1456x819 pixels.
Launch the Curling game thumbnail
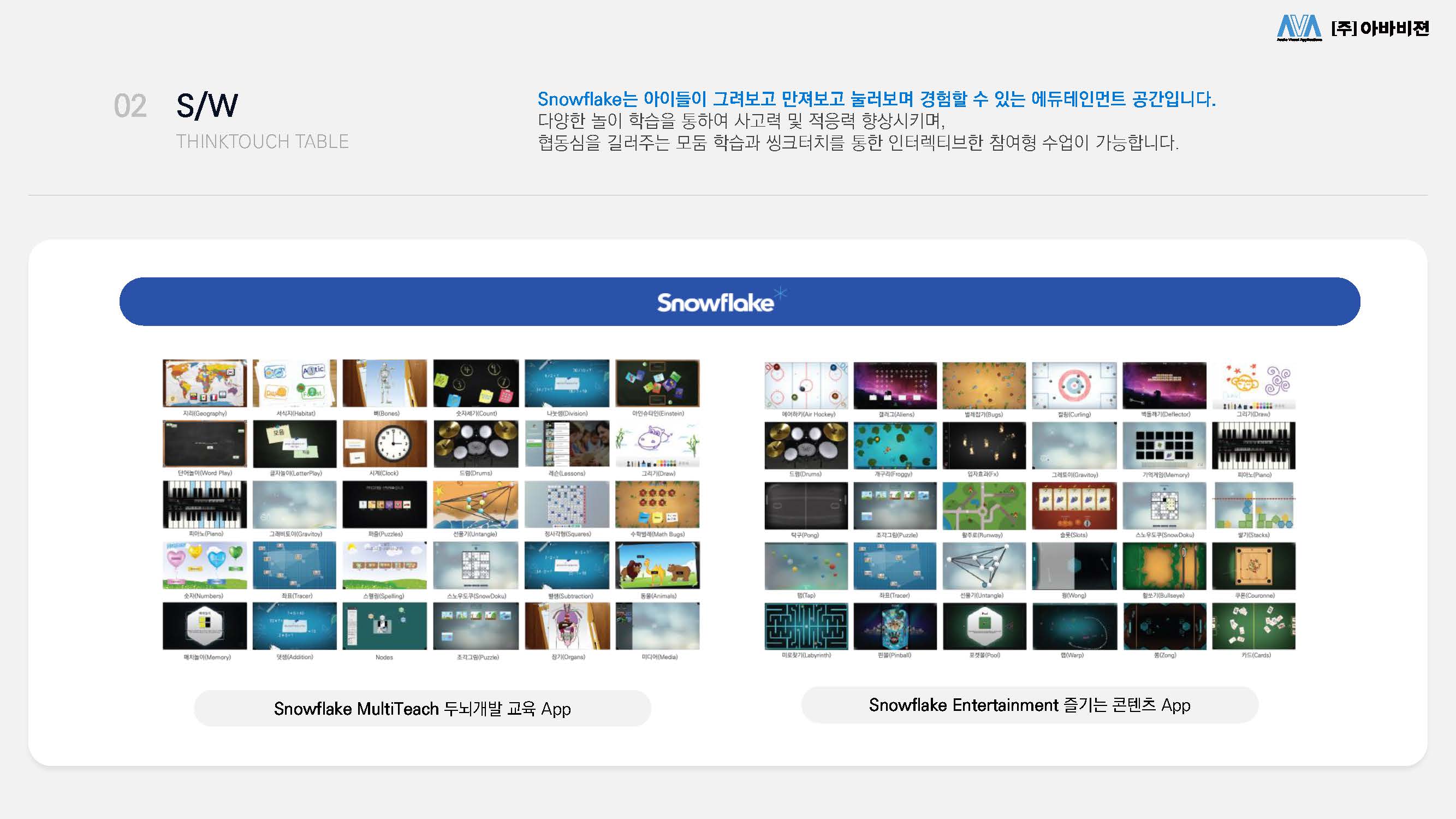[x=1074, y=385]
